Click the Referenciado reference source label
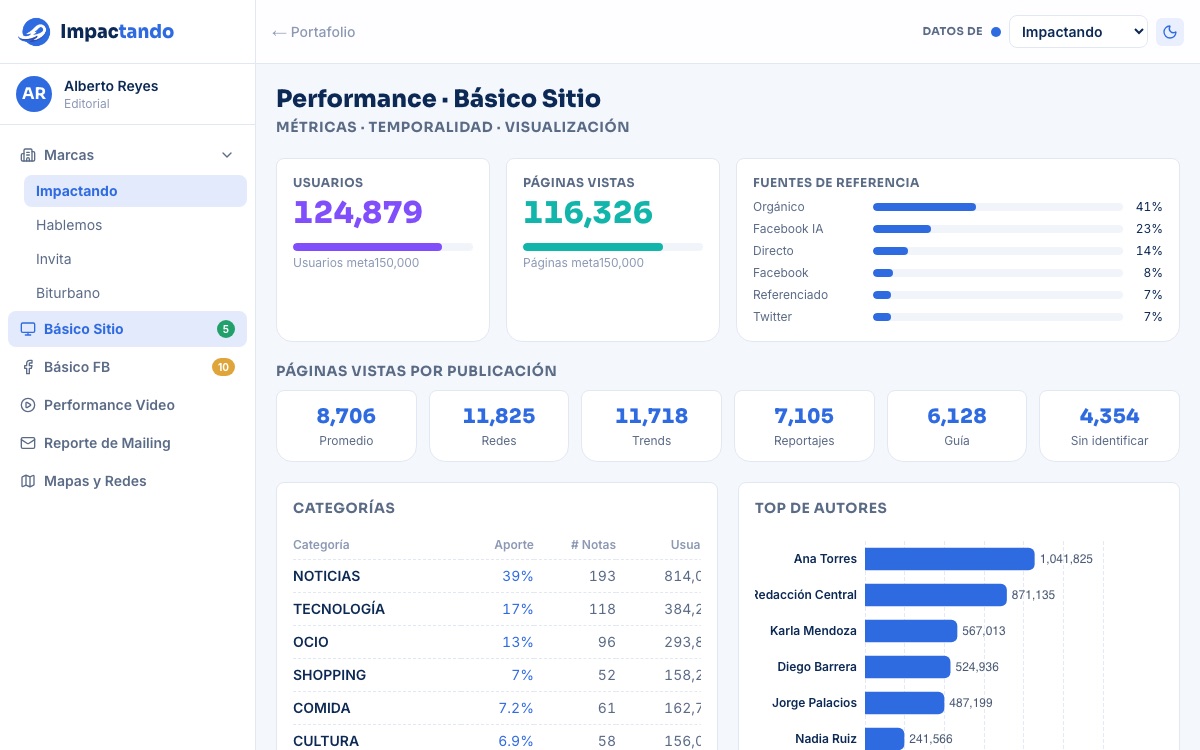 pos(790,295)
